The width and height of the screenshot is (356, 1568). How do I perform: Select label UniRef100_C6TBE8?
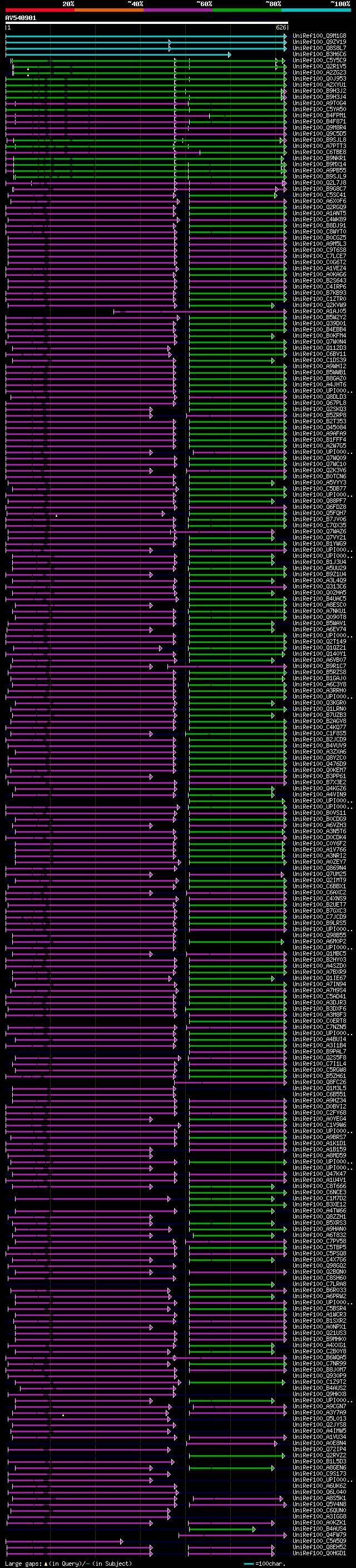coord(319,152)
